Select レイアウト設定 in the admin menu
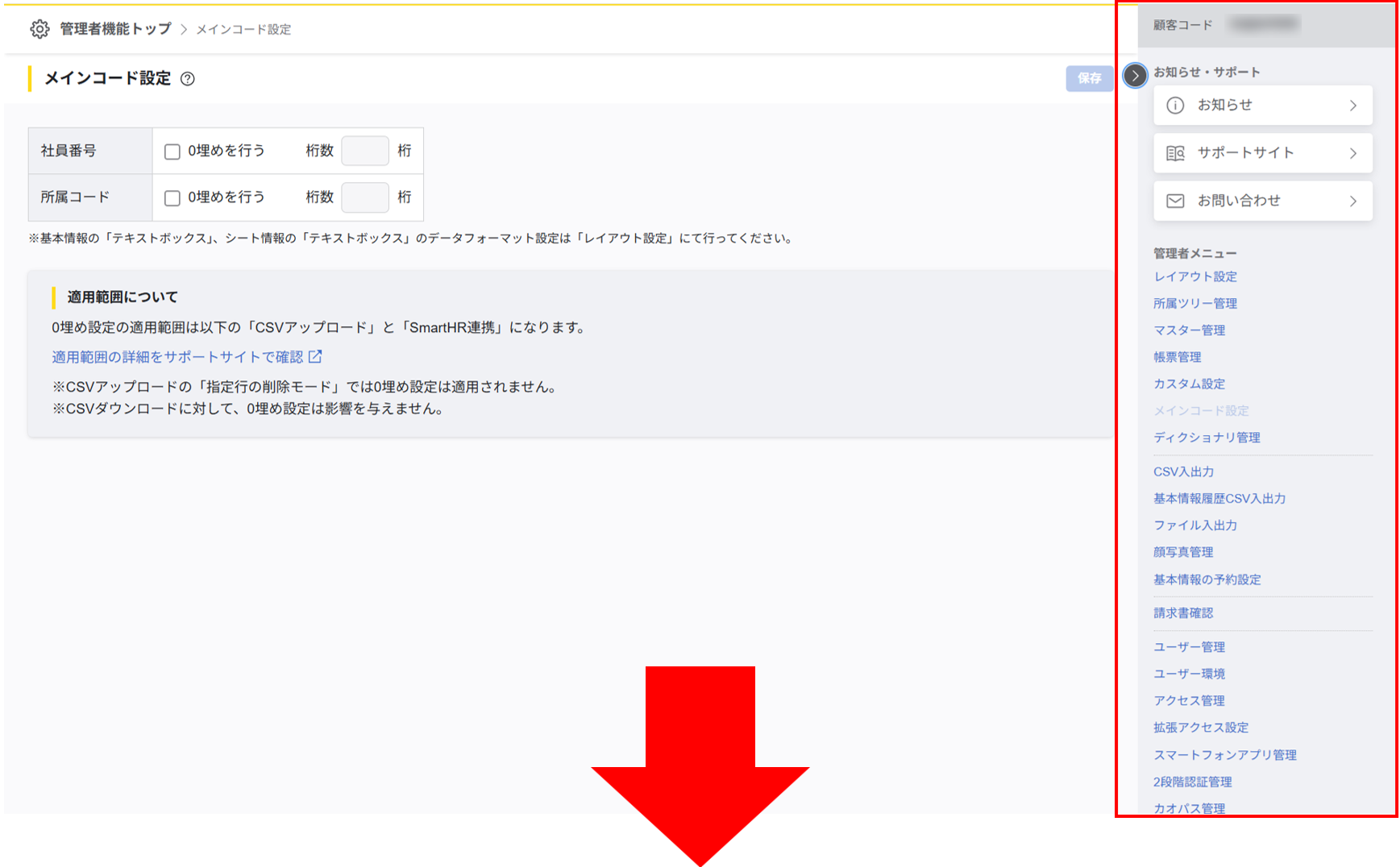Image resolution: width=1400 pixels, height=867 pixels. (x=1195, y=276)
